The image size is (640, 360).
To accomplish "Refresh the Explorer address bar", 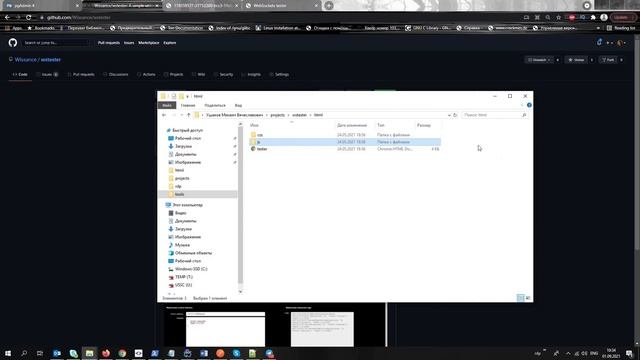I will pyautogui.click(x=455, y=115).
